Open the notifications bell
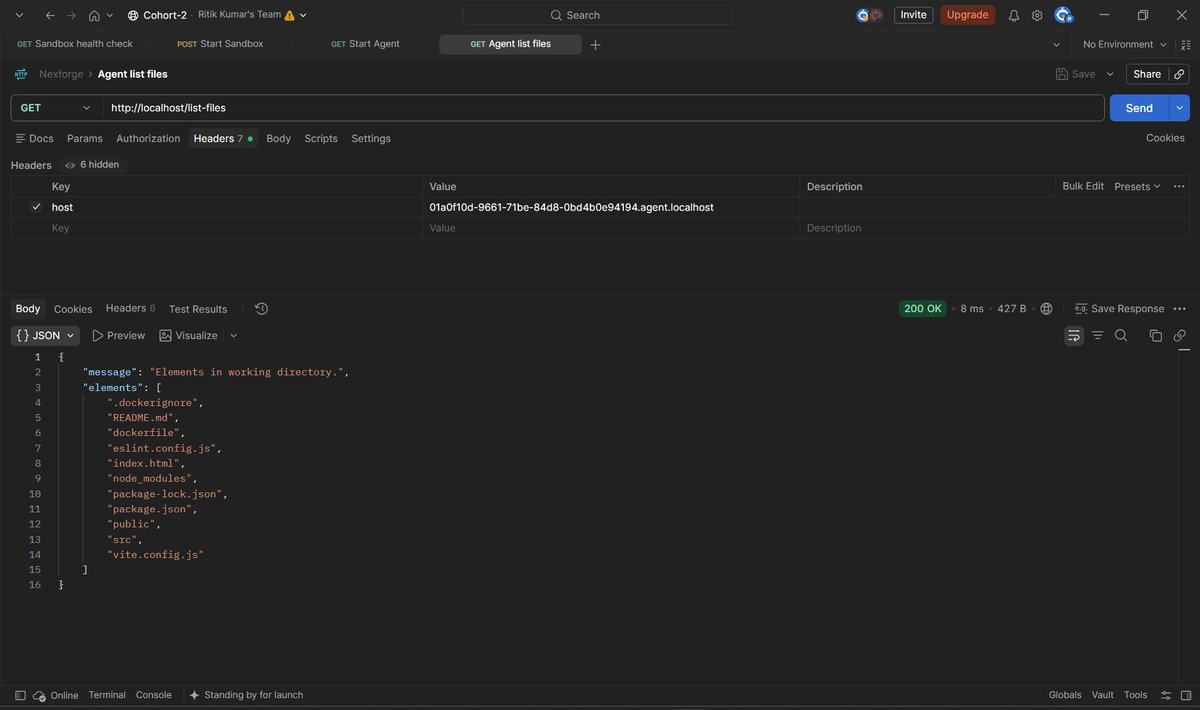Image resolution: width=1200 pixels, height=710 pixels. point(1014,15)
